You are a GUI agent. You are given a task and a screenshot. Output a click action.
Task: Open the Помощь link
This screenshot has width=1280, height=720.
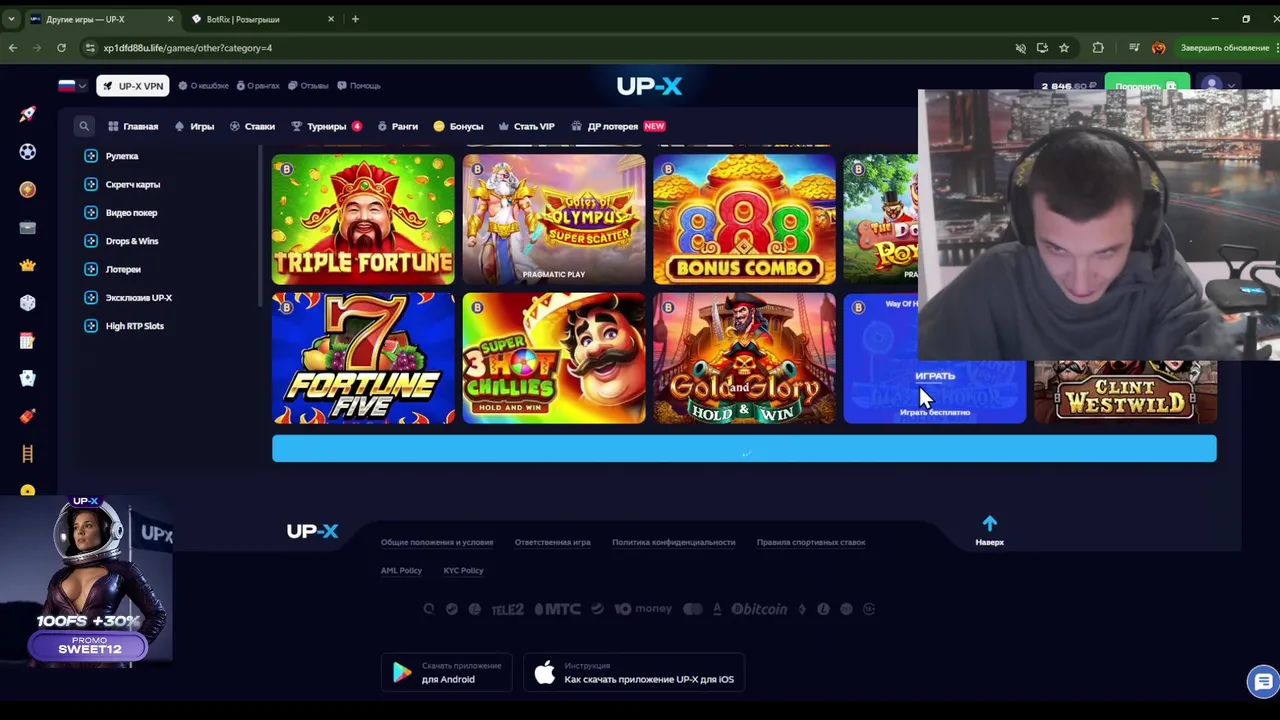pyautogui.click(x=359, y=86)
